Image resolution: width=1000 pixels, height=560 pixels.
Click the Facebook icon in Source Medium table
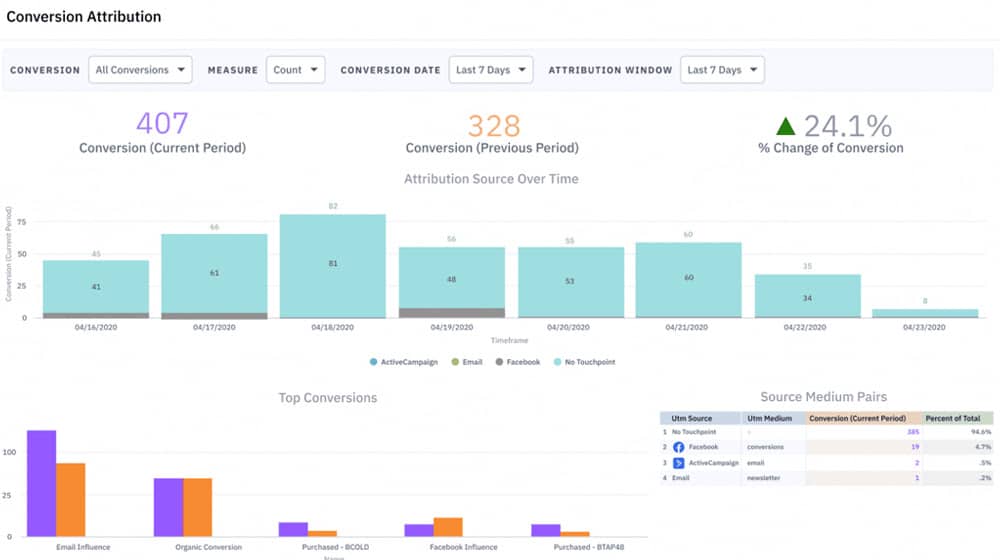(679, 447)
